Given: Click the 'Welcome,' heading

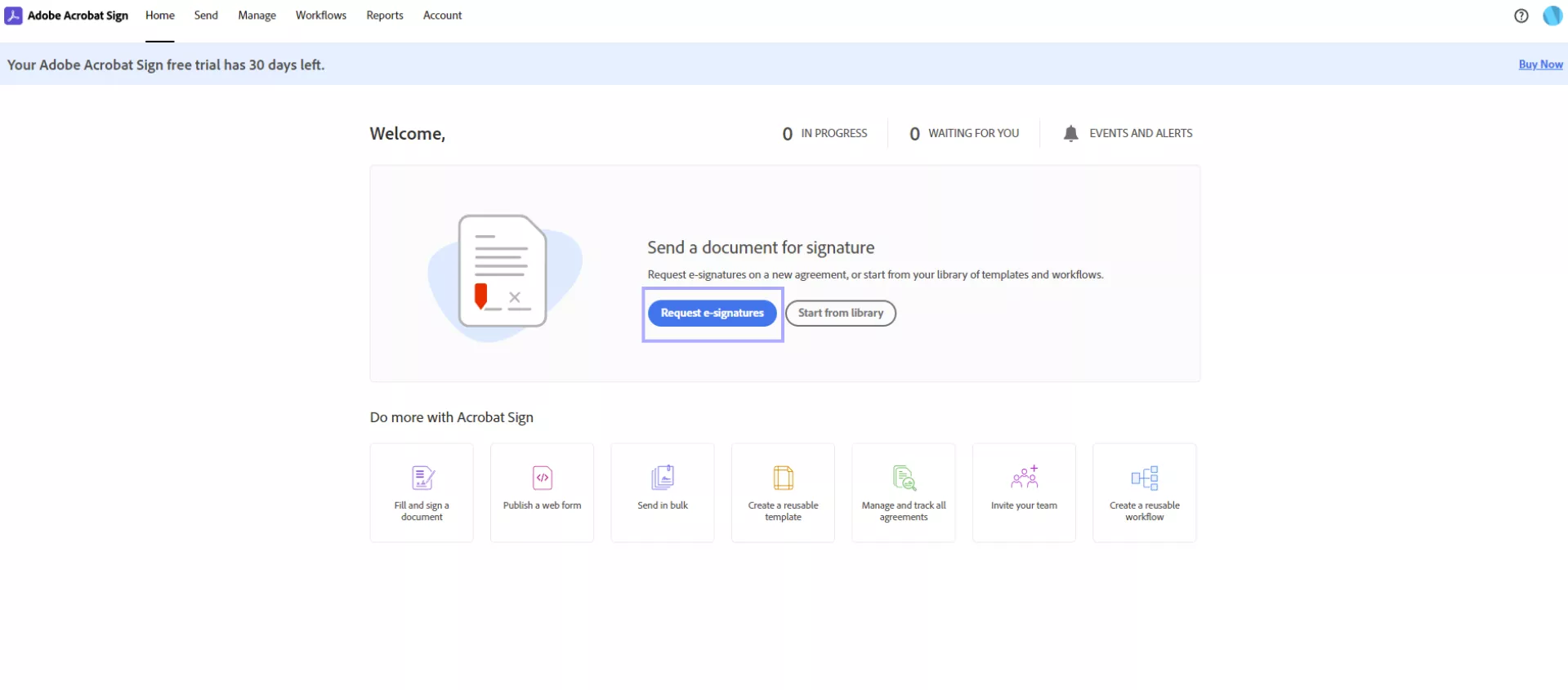Looking at the screenshot, I should pyautogui.click(x=407, y=134).
